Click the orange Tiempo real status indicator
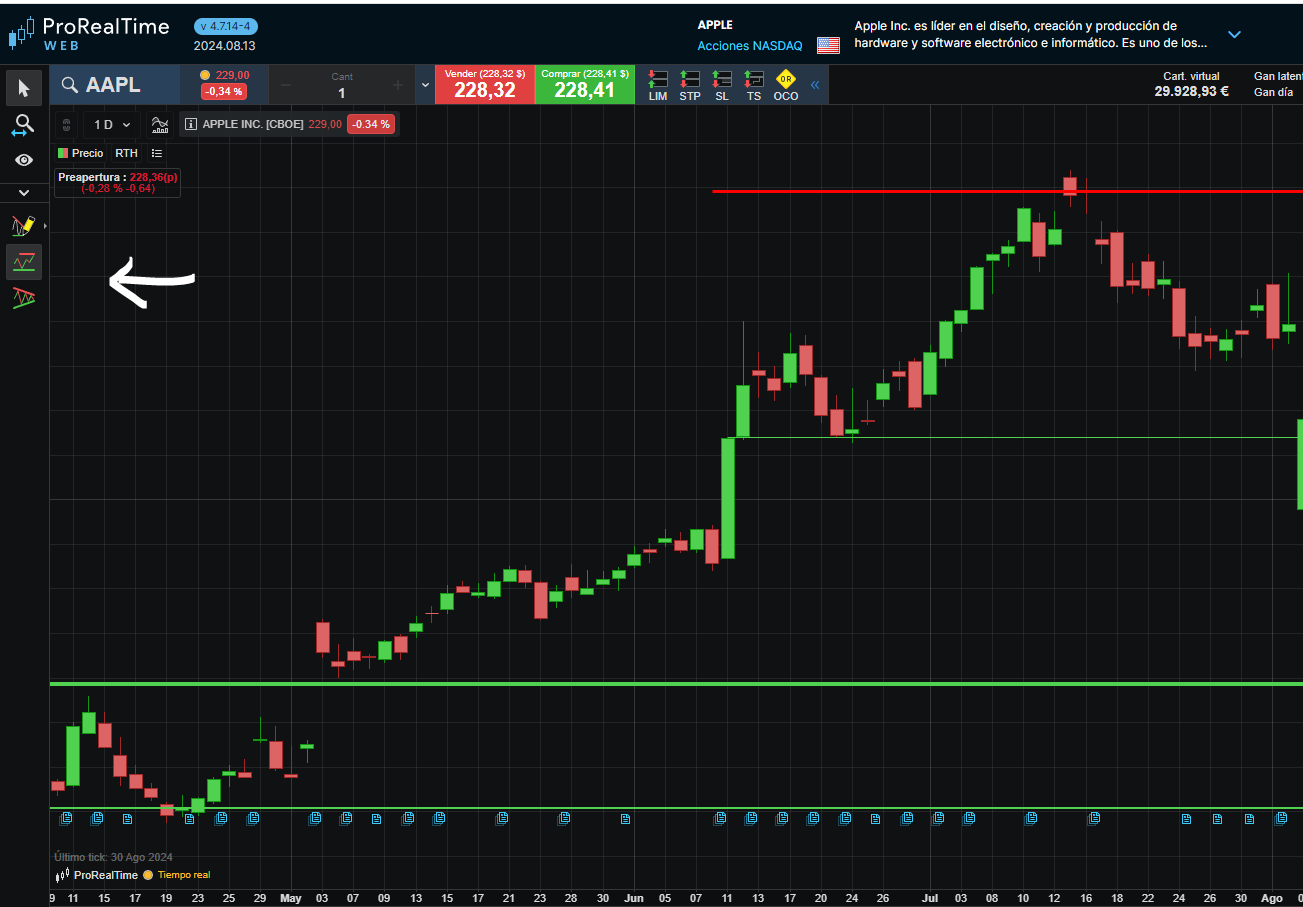The width and height of the screenshot is (1303, 907). tap(176, 875)
